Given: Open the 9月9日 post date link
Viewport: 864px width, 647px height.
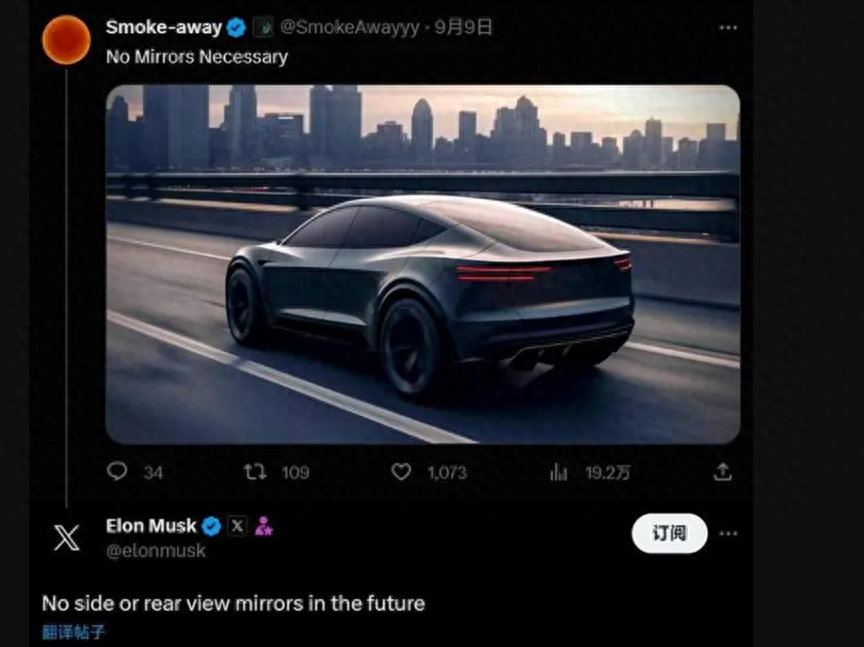Looking at the screenshot, I should click(x=463, y=27).
